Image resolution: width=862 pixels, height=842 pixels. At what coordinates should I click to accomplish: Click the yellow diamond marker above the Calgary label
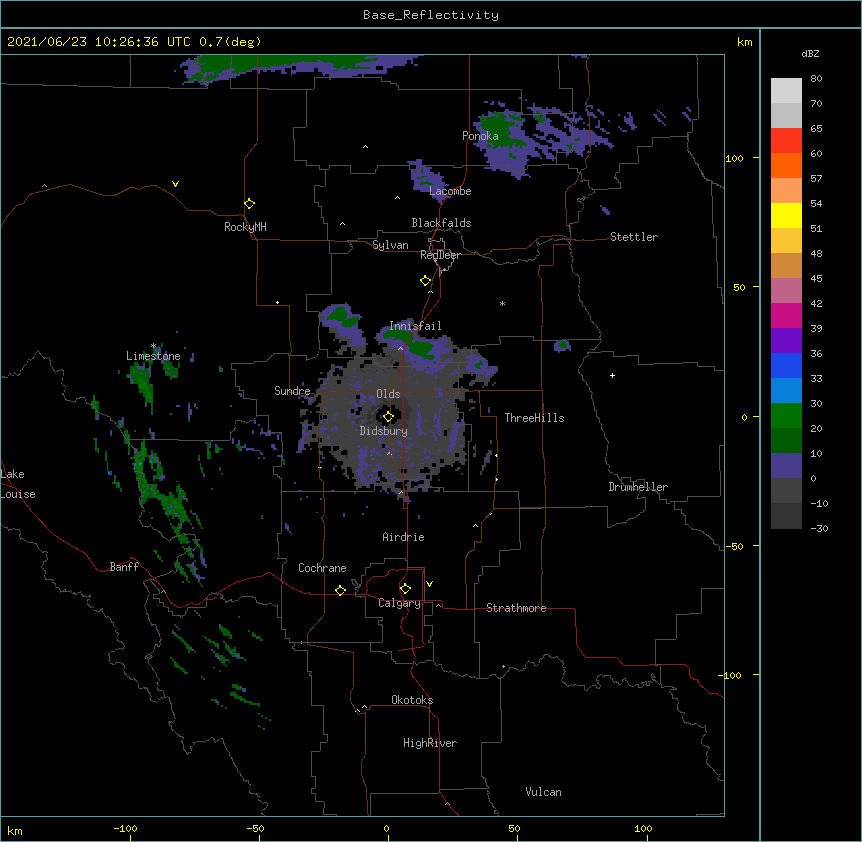coord(405,589)
